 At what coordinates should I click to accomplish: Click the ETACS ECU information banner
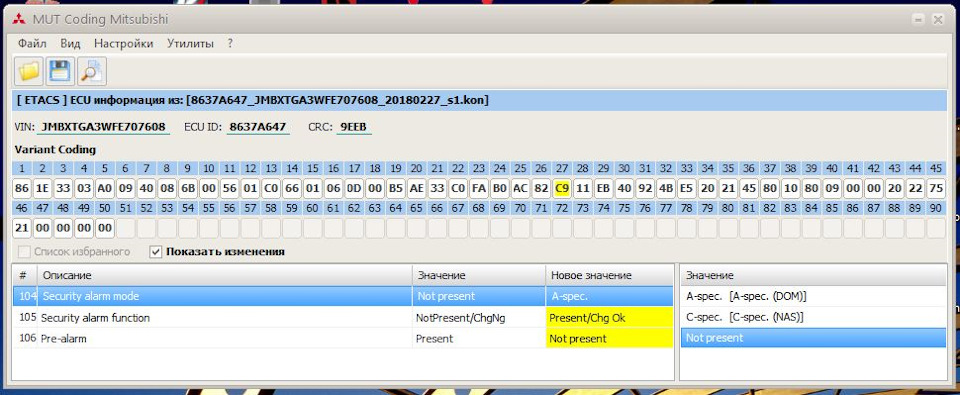479,100
